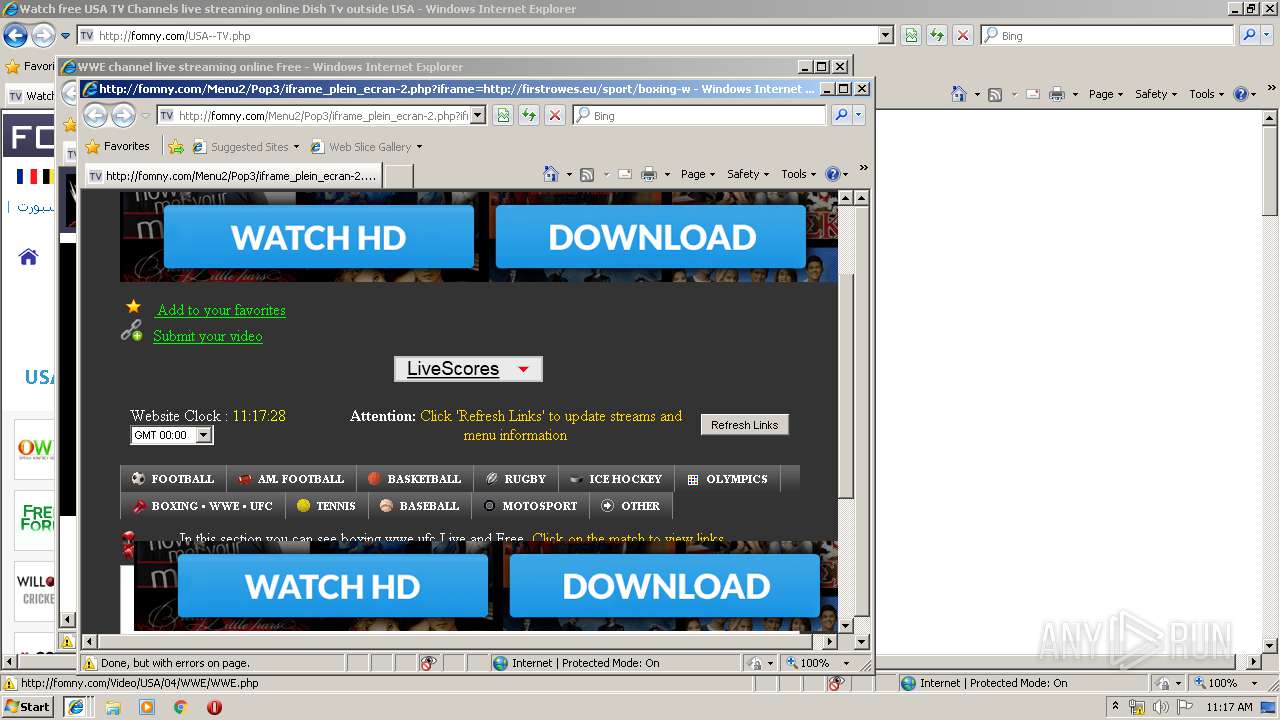Click the front popup tab titled fomny.com/Menu2/Pop3
1280x720 pixels.
point(234,176)
